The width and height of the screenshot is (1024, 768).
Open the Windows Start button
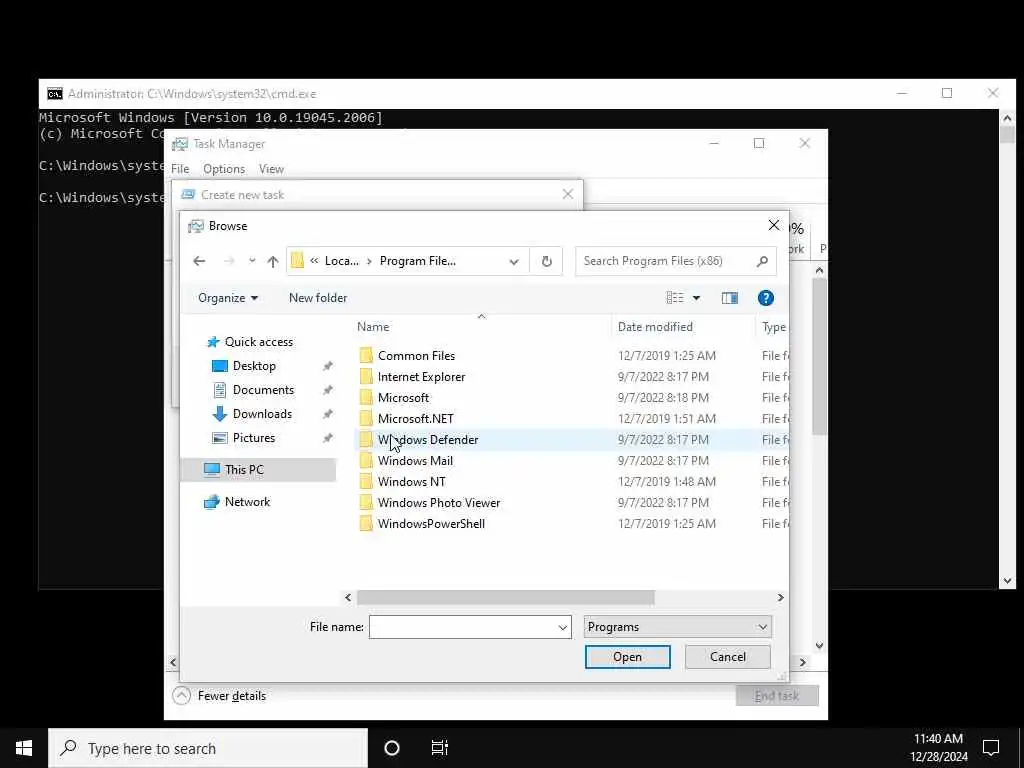coord(24,748)
